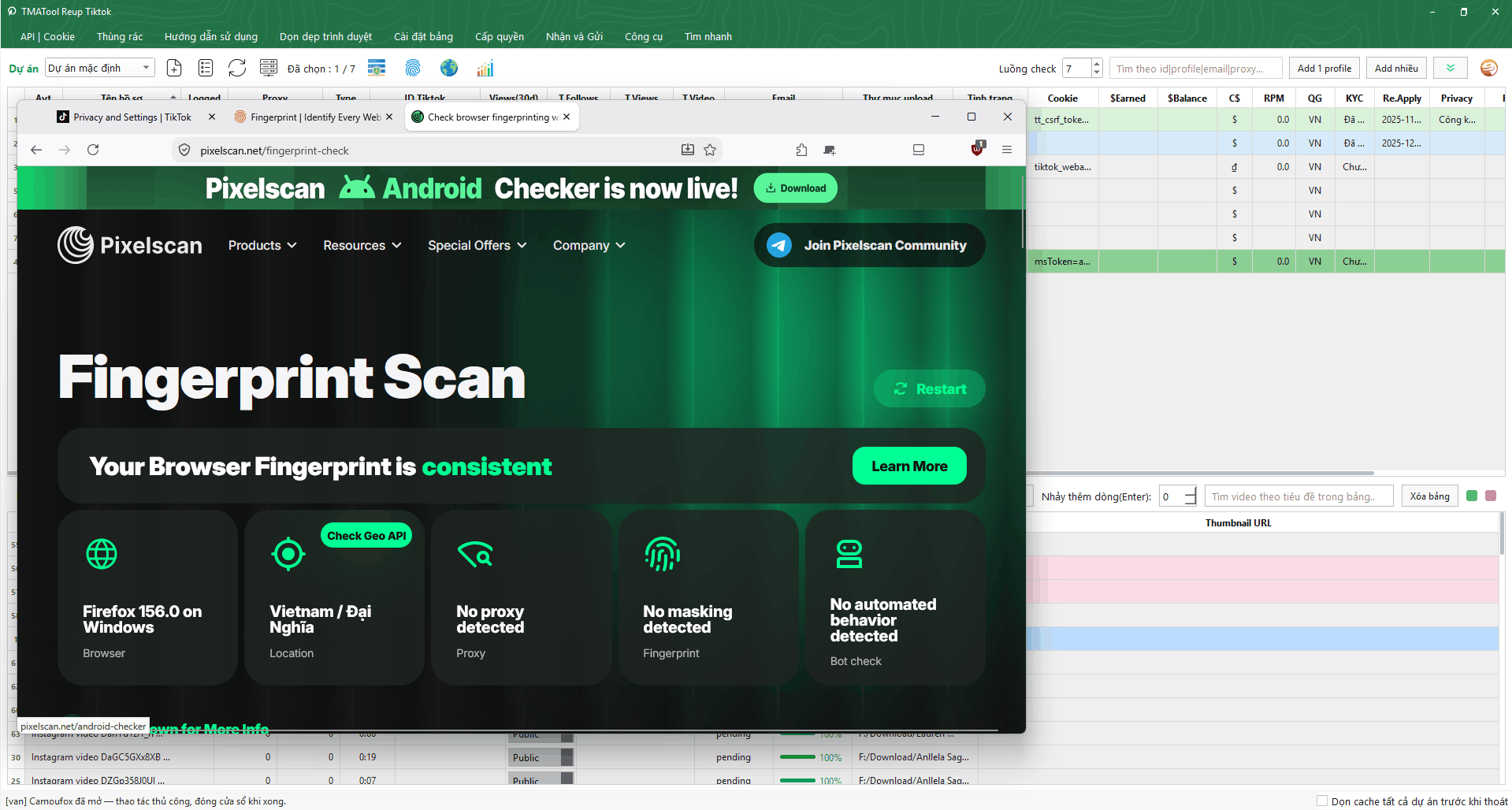Expand the Products menu on Pixelscan
Screen dimensions: 1512x810
pos(262,245)
